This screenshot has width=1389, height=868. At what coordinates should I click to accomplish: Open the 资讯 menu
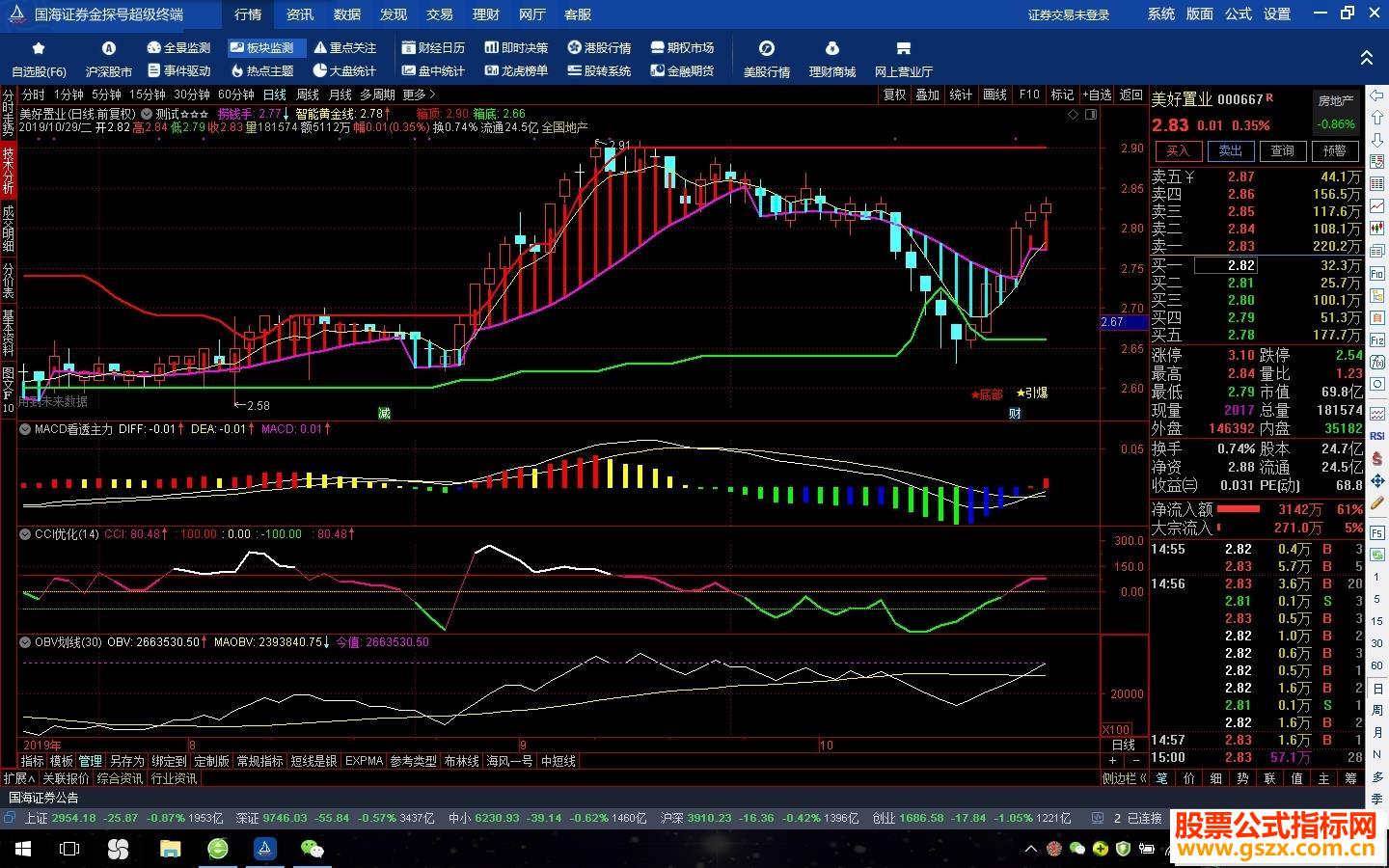tap(299, 14)
